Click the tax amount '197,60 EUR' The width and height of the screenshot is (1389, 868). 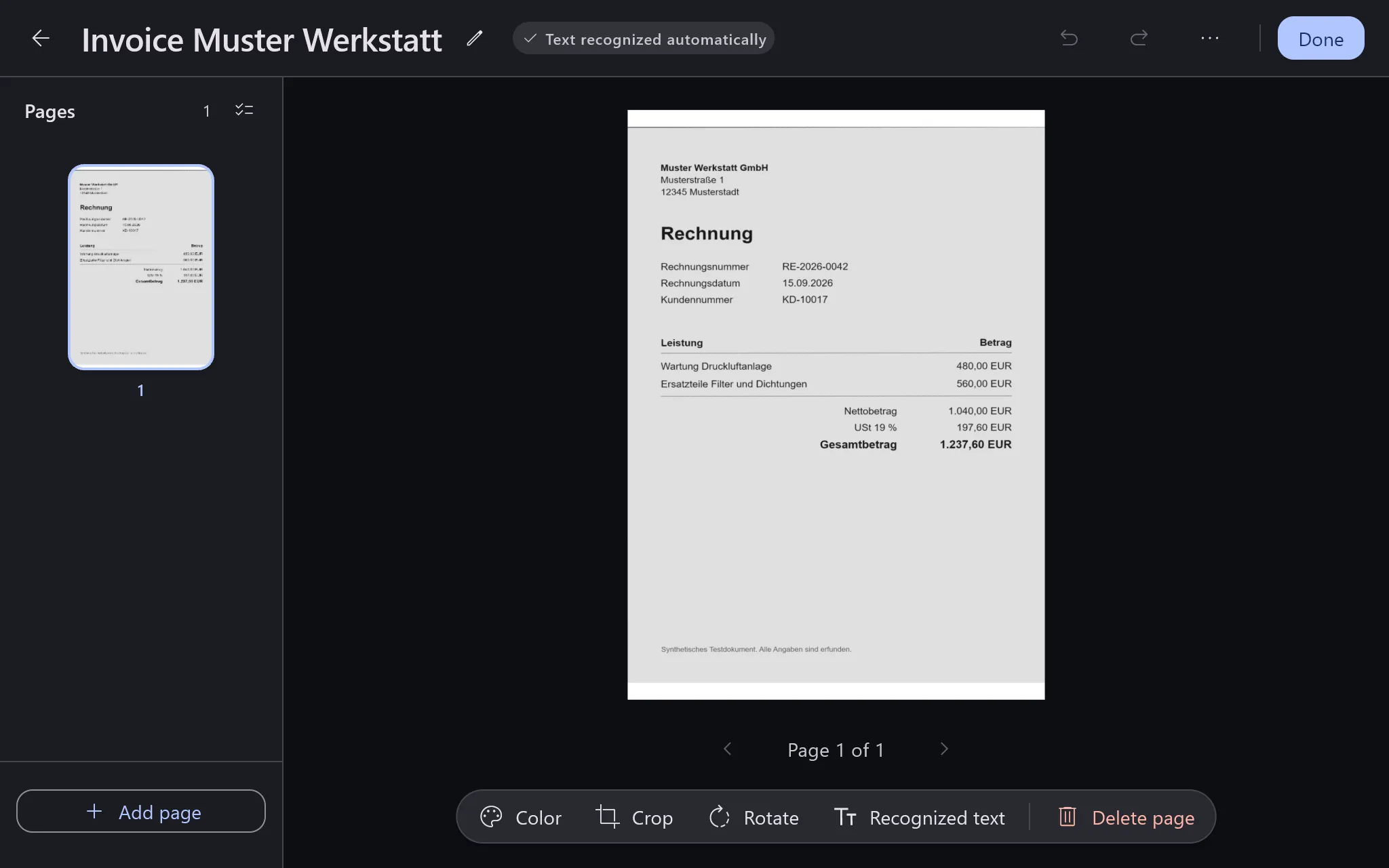983,427
